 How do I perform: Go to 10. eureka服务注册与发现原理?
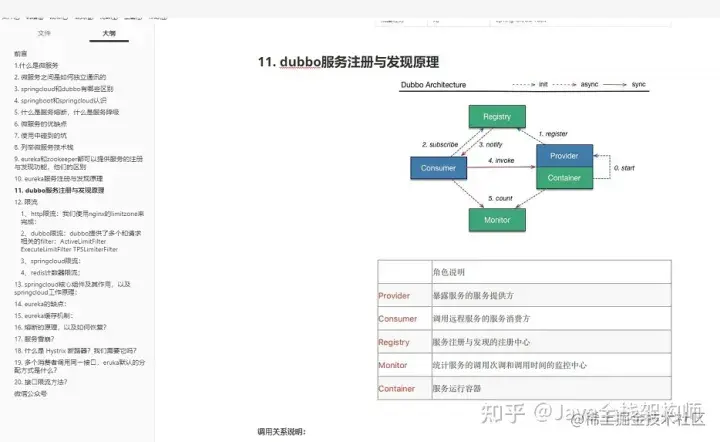pos(58,179)
